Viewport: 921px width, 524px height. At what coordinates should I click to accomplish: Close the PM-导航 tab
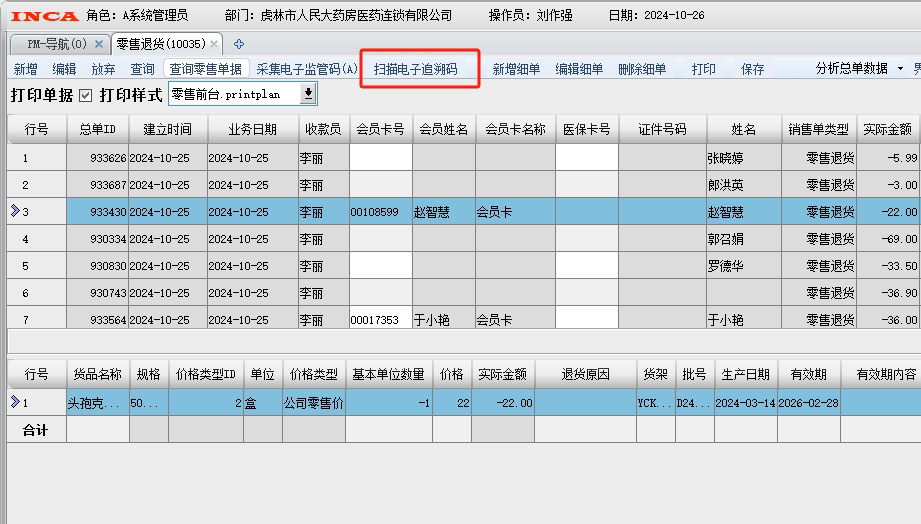(98, 44)
